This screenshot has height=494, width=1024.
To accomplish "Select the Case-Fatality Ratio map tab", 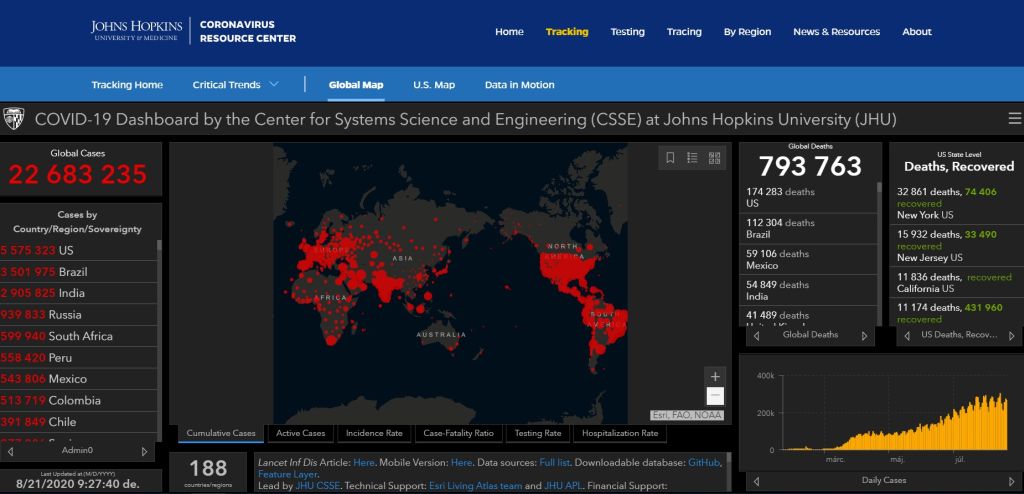I will click(458, 433).
